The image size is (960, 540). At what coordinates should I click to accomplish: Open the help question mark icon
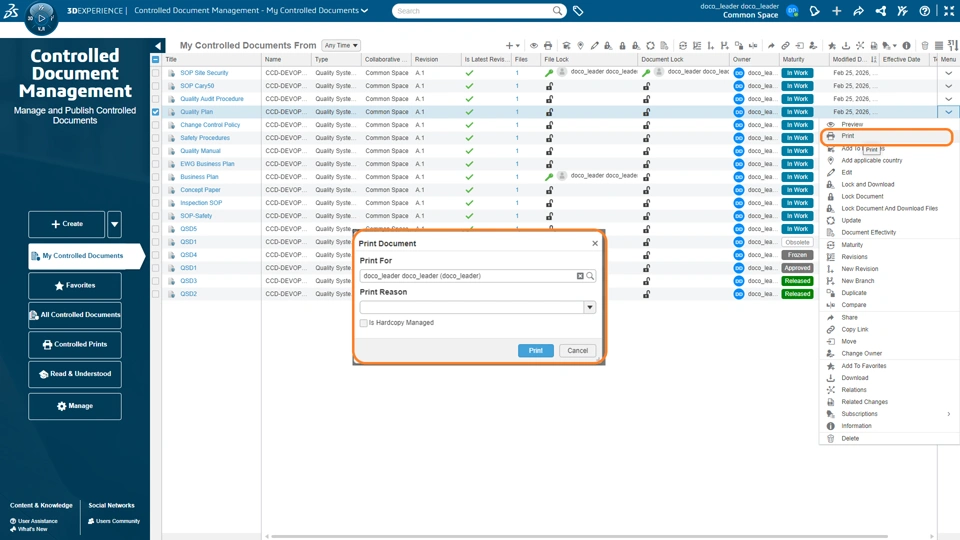(924, 10)
